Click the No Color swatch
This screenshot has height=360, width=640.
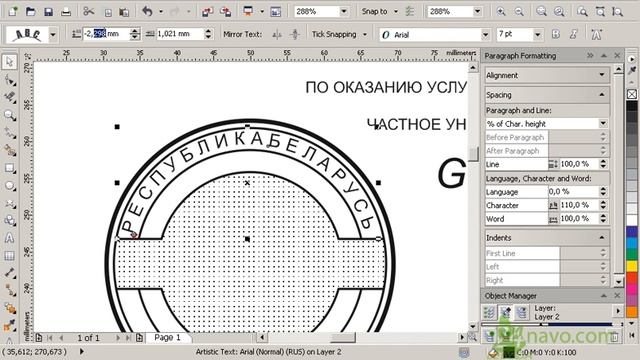(x=632, y=94)
